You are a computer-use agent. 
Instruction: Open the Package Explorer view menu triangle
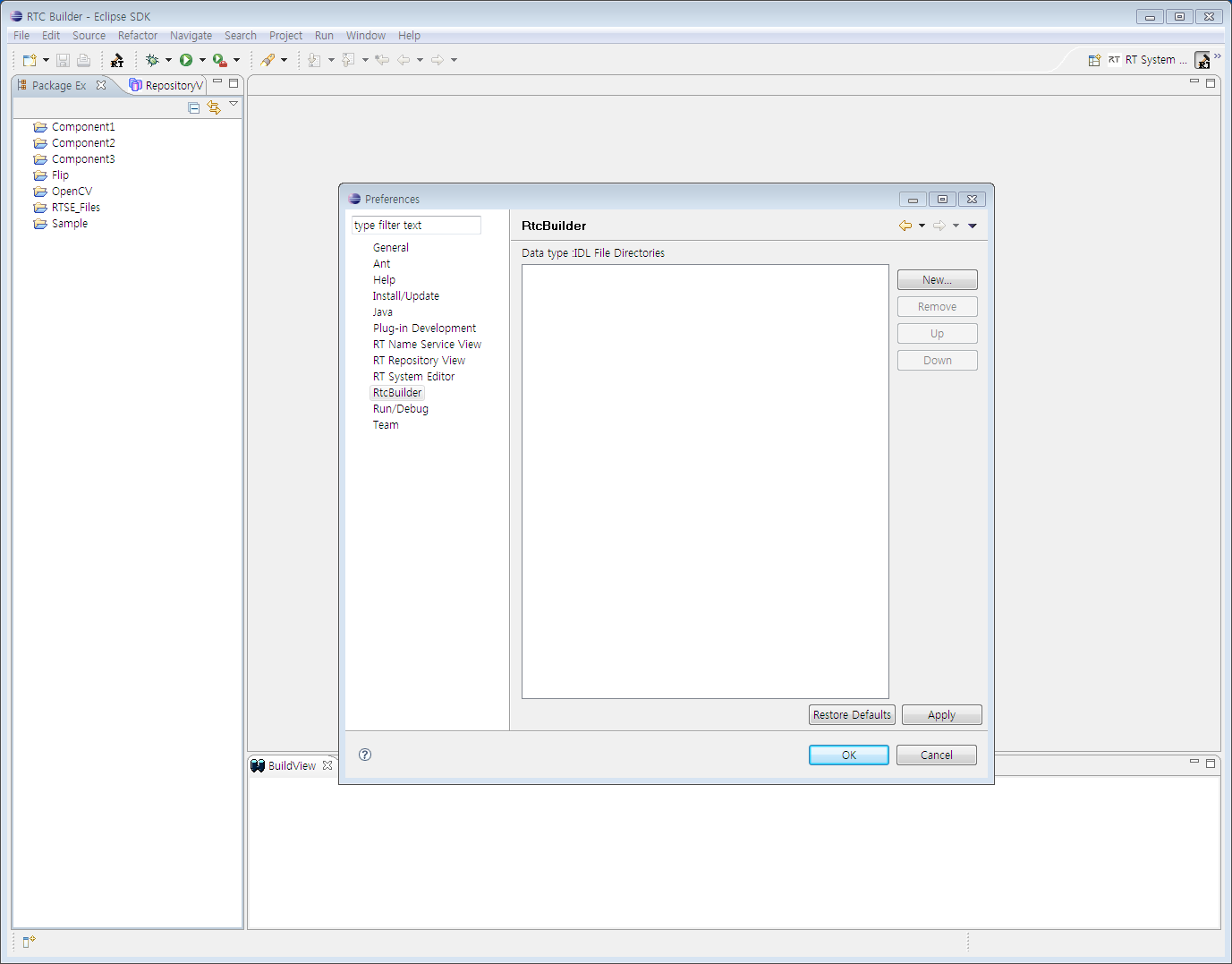pyautogui.click(x=234, y=105)
